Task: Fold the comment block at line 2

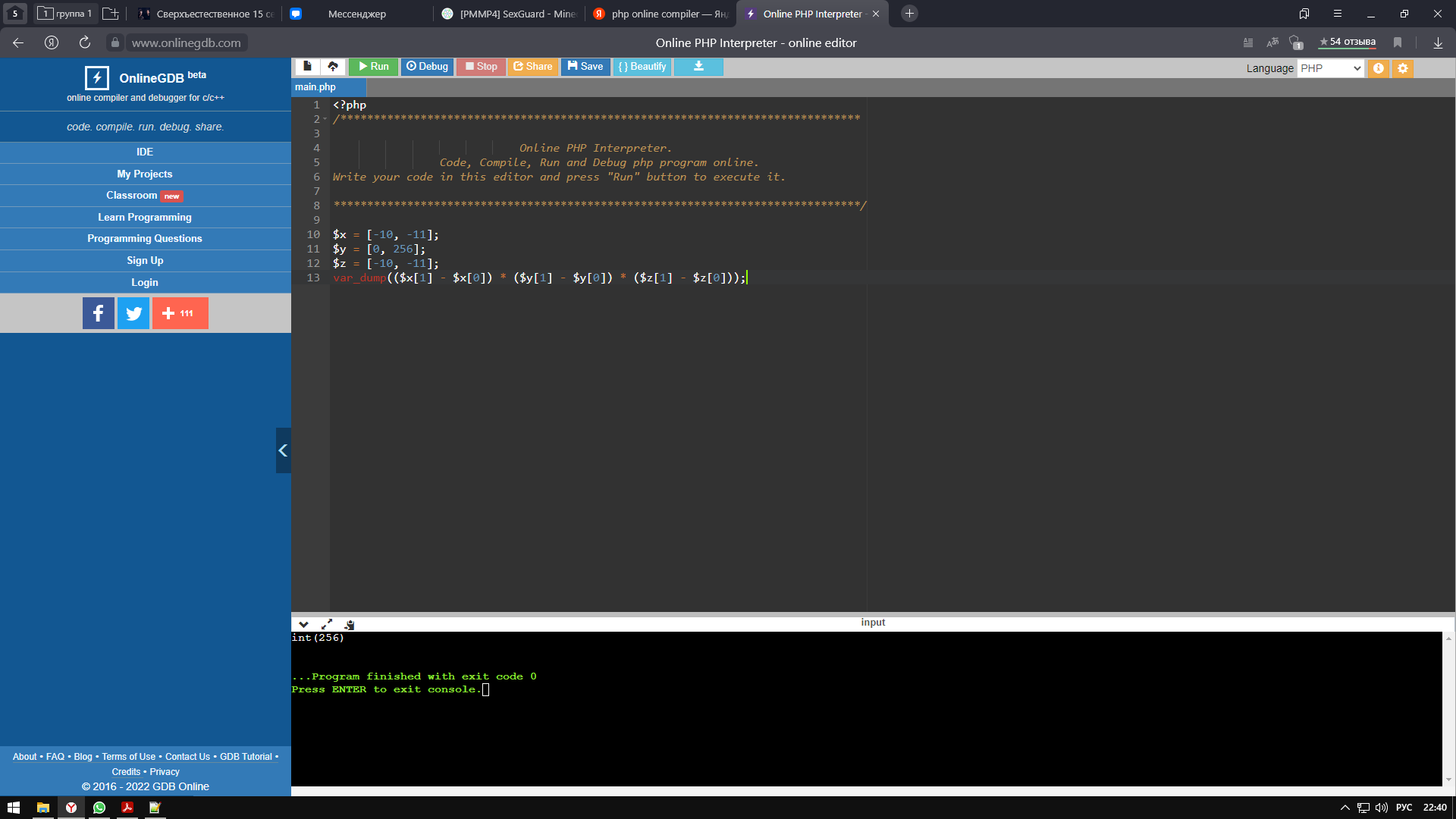Action: pyautogui.click(x=325, y=119)
